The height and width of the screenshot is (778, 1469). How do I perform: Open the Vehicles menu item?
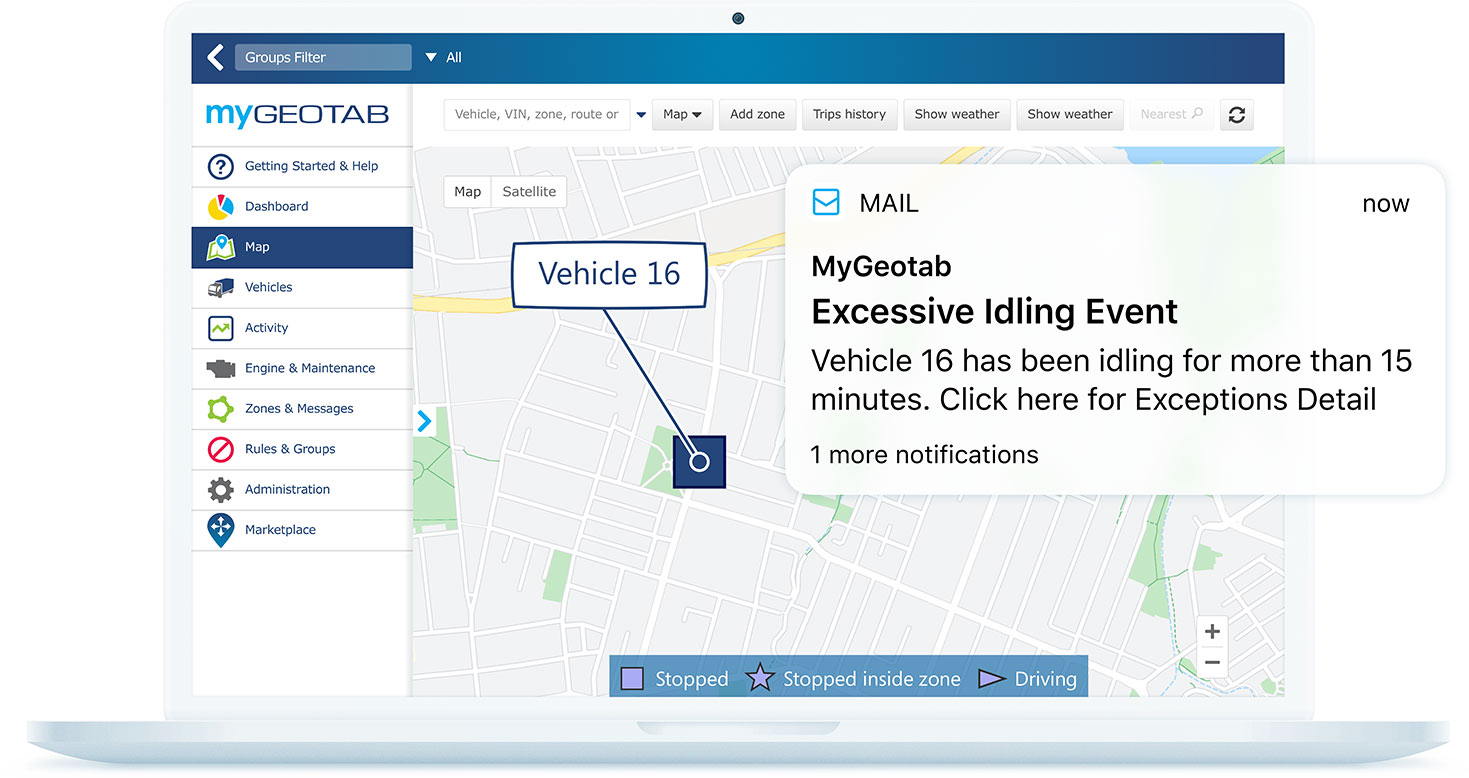pyautogui.click(x=302, y=287)
